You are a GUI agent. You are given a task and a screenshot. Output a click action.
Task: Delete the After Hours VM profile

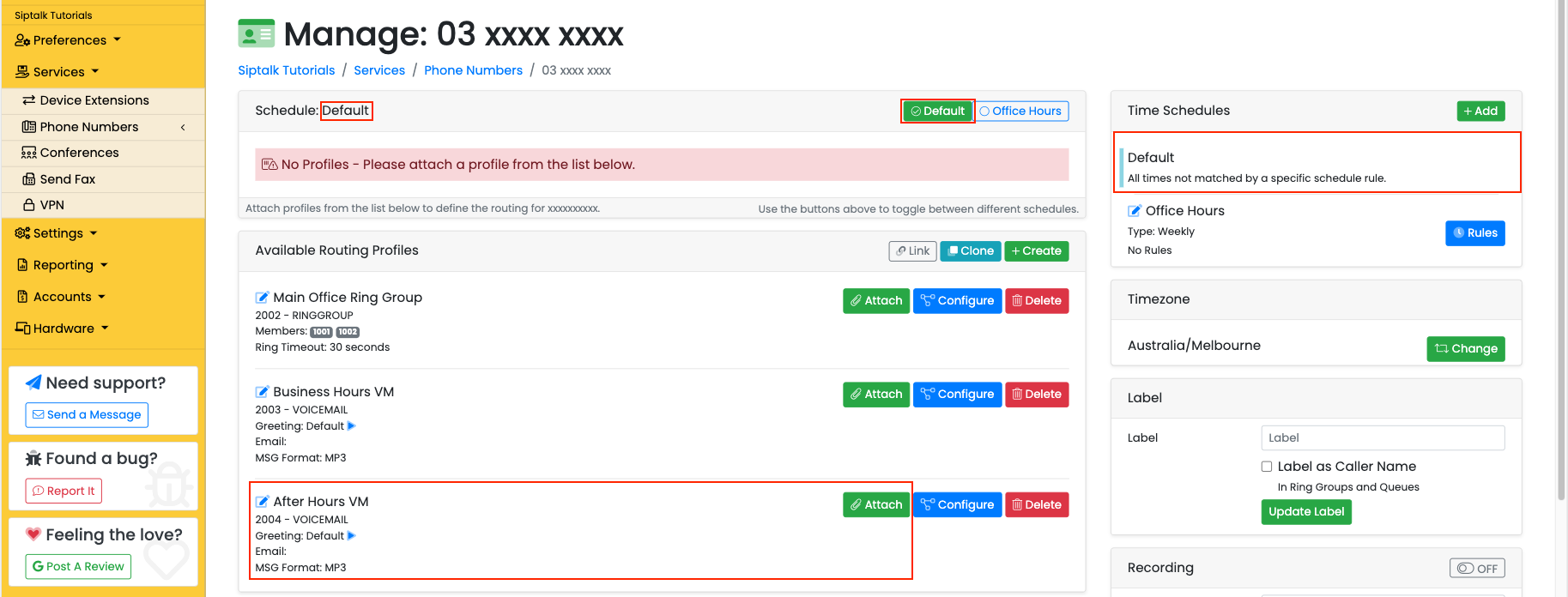[1037, 504]
